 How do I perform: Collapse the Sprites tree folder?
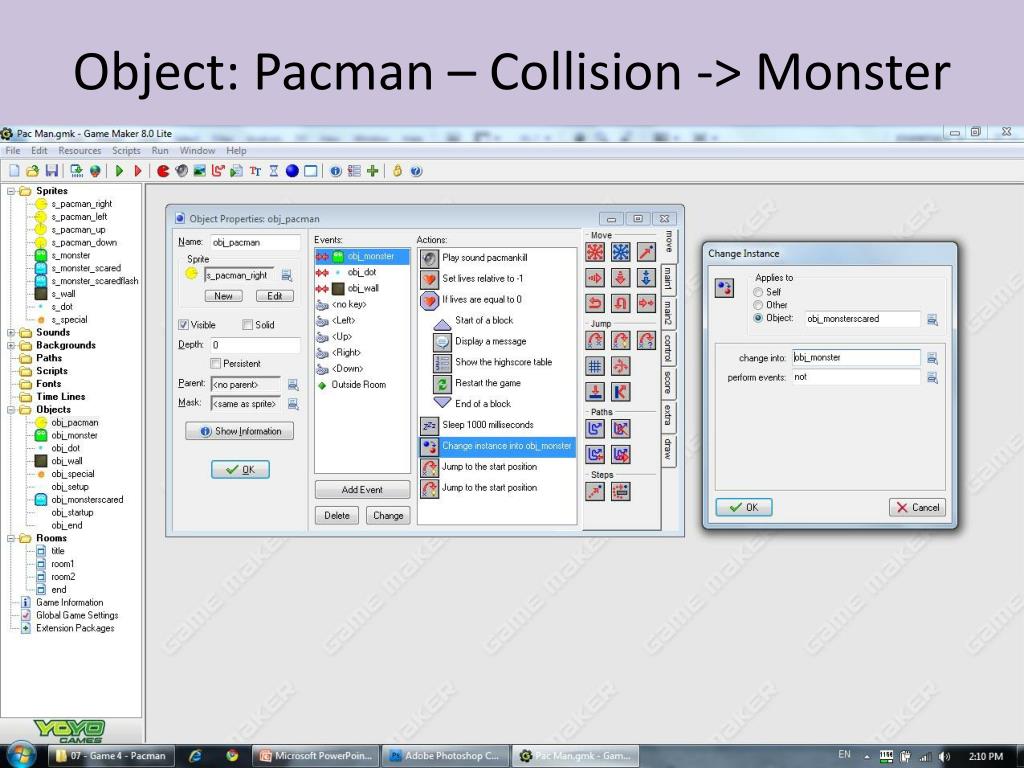(x=11, y=191)
